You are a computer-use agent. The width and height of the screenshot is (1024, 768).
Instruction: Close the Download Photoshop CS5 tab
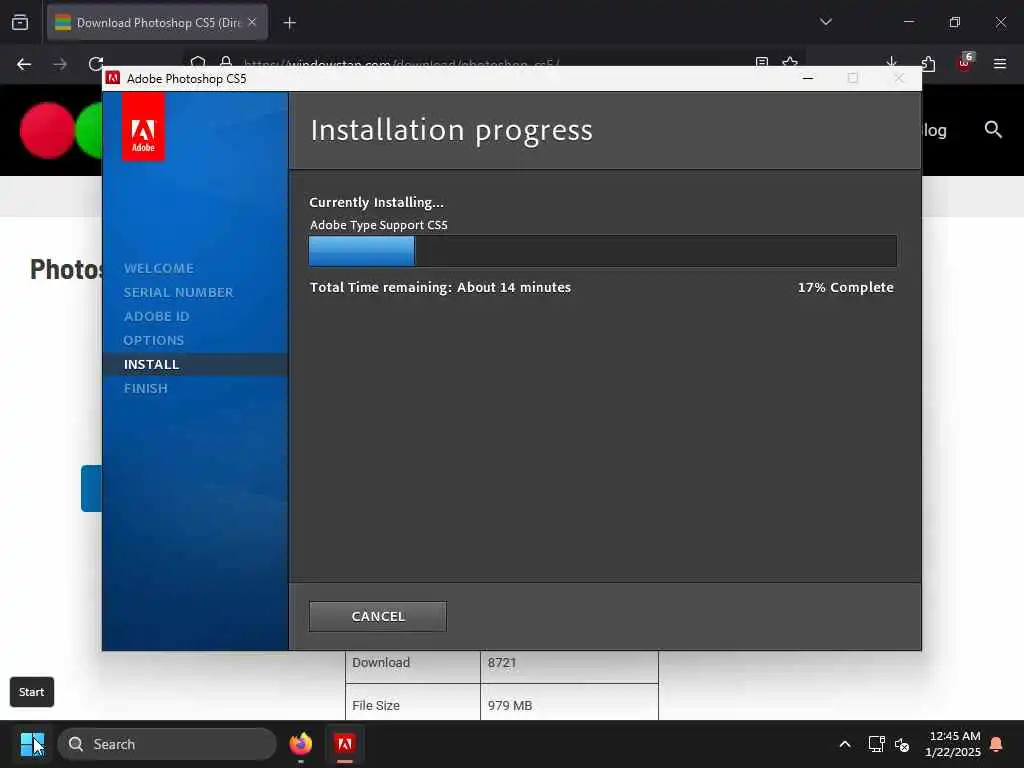(252, 22)
